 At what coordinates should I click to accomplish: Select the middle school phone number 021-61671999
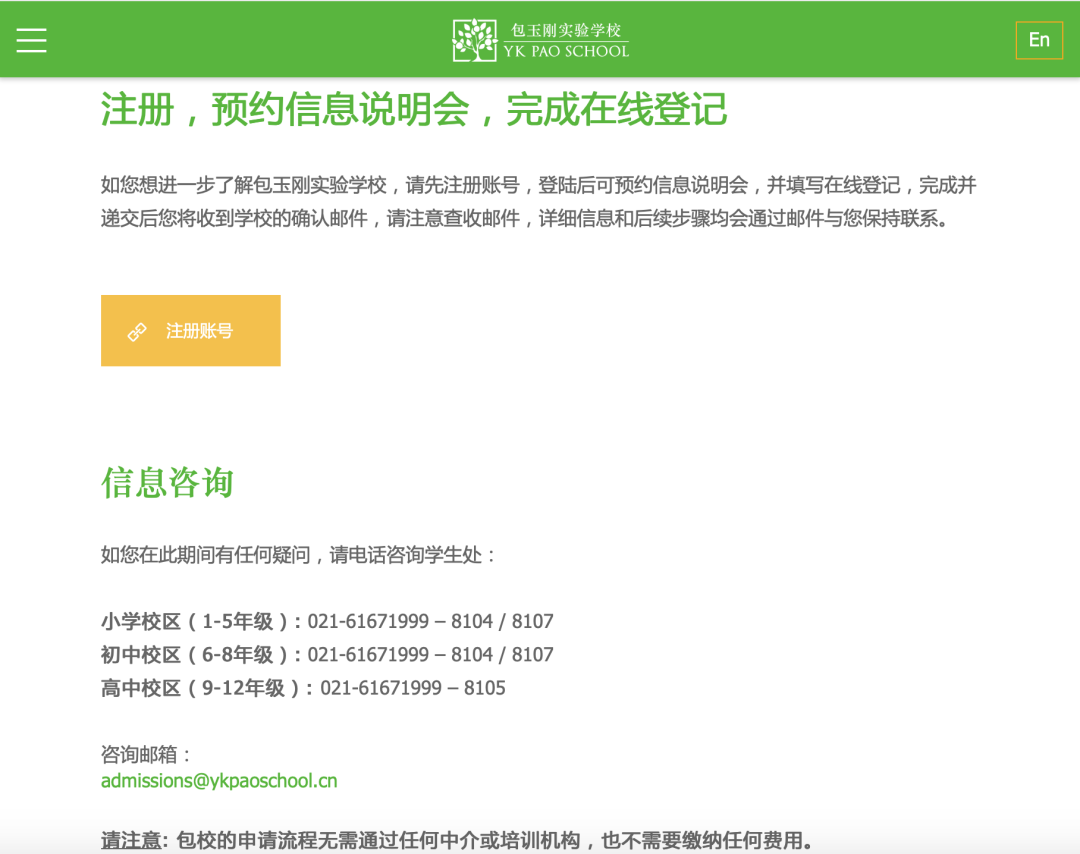[x=368, y=655]
